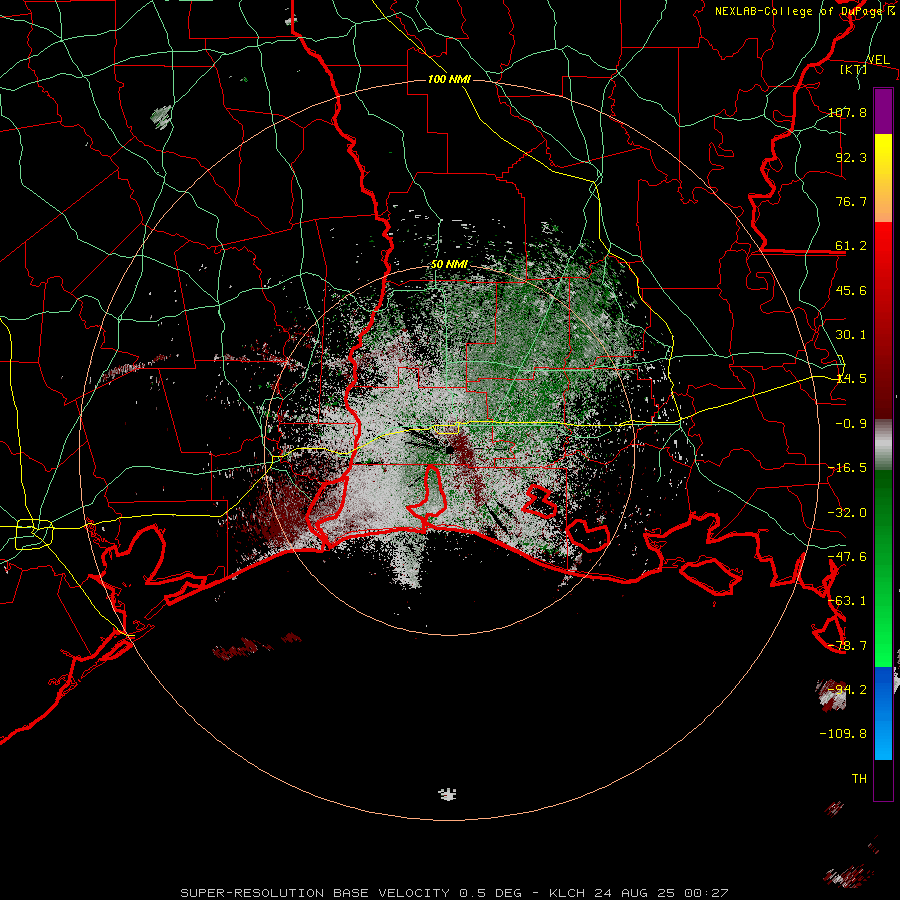Pick the yellow-orange segment of the color bar
Viewport: 900px width, 900px height.
coord(883,178)
